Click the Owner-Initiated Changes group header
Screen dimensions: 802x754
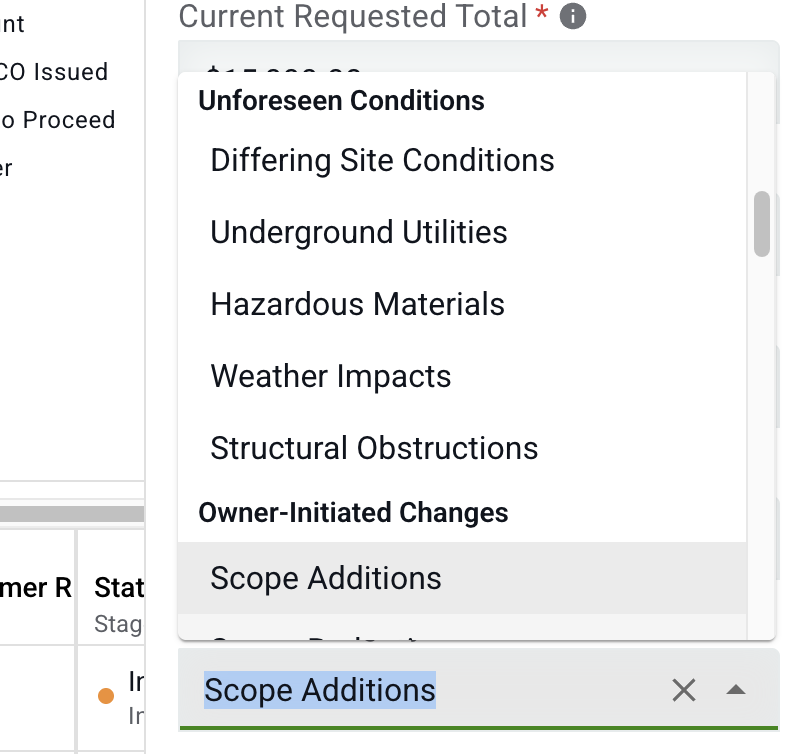tap(353, 513)
